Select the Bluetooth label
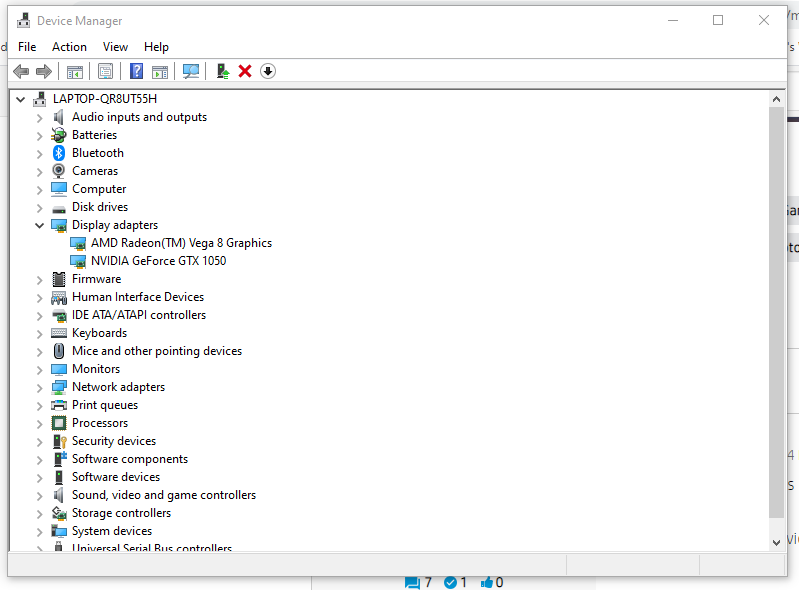Image resolution: width=799 pixels, height=590 pixels. pyautogui.click(x=98, y=153)
